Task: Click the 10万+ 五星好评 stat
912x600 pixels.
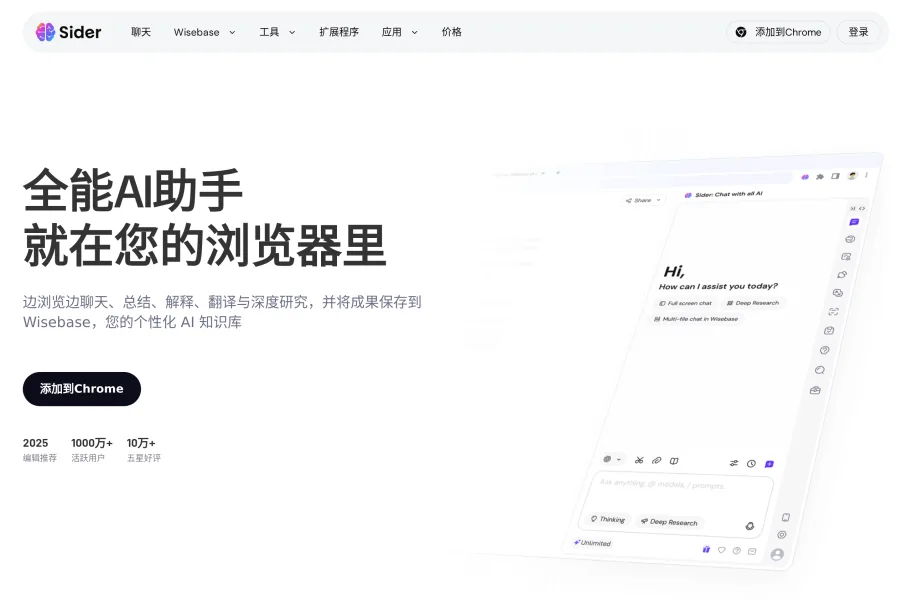Action: [144, 450]
